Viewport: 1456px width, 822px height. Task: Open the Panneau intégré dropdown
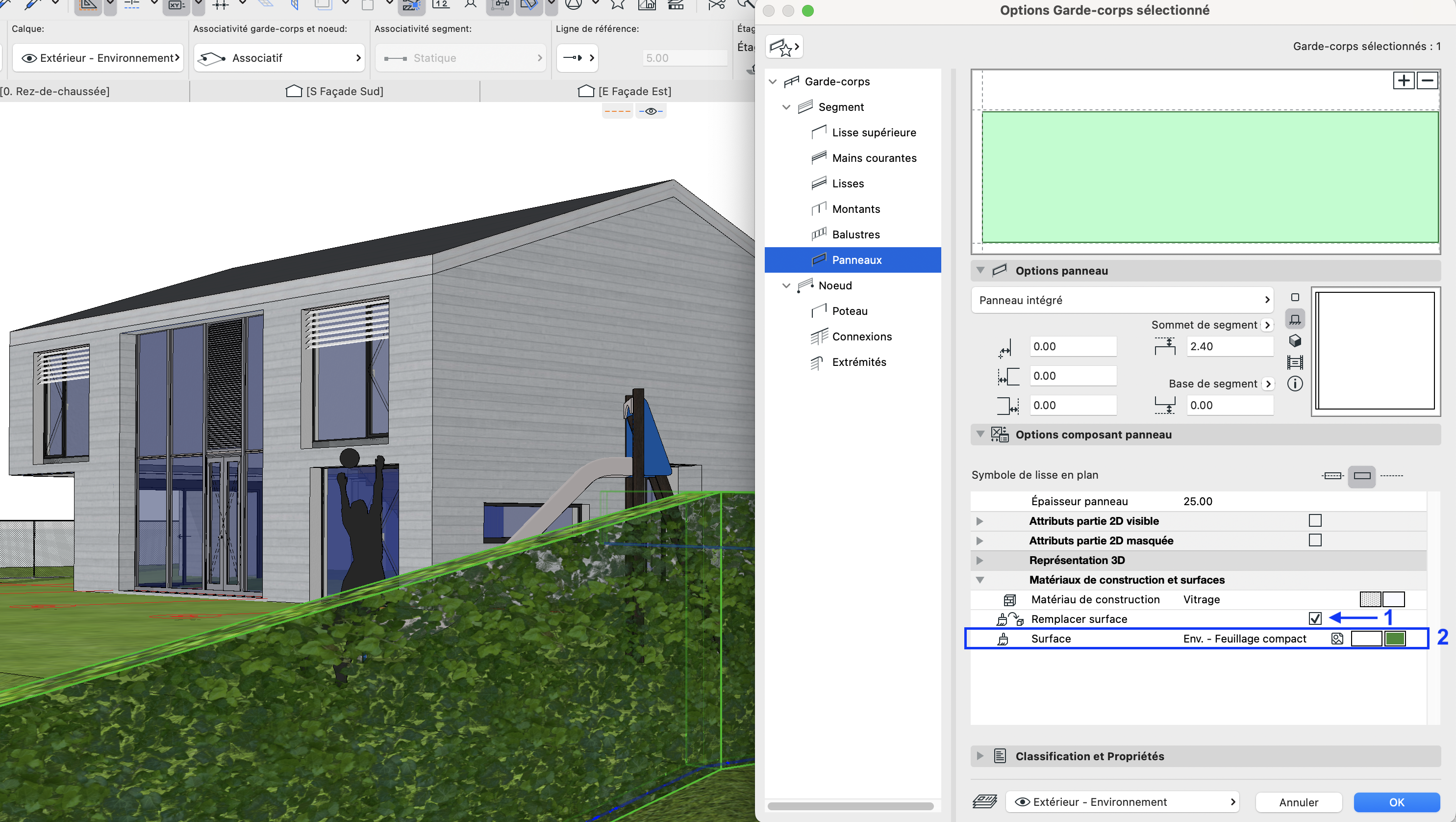pos(1122,300)
